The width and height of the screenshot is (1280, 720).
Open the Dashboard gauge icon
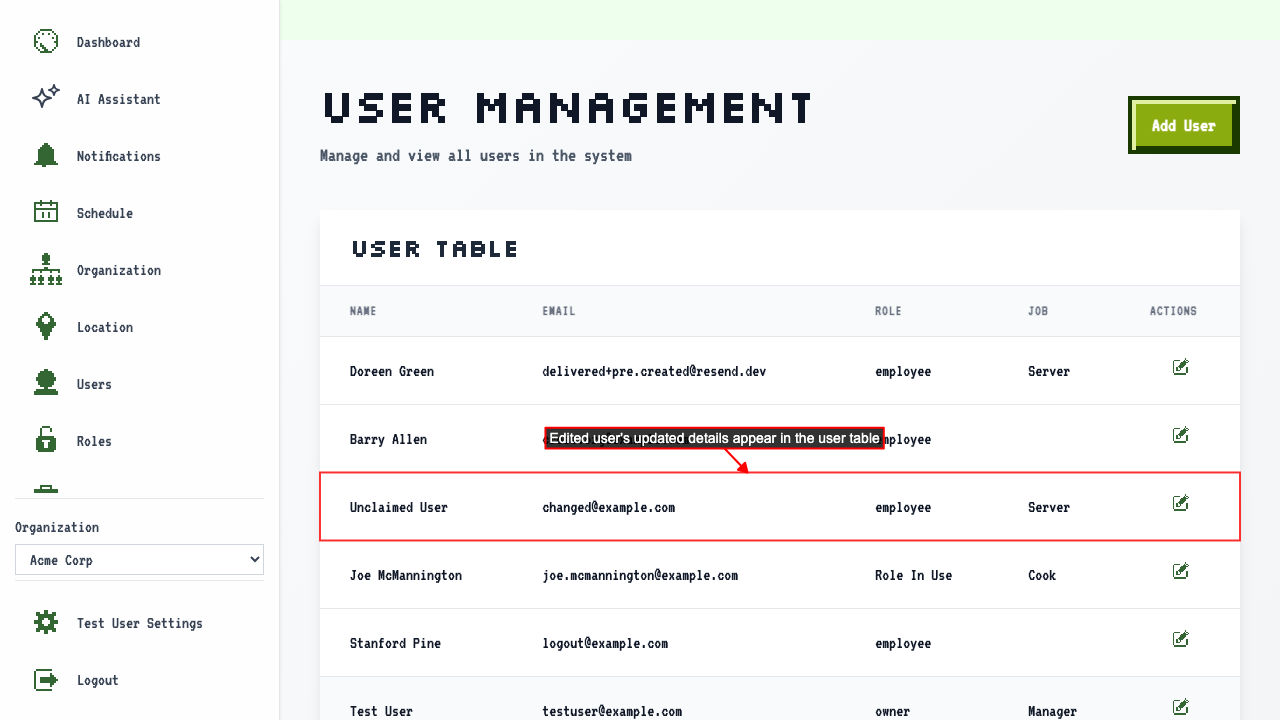46,42
